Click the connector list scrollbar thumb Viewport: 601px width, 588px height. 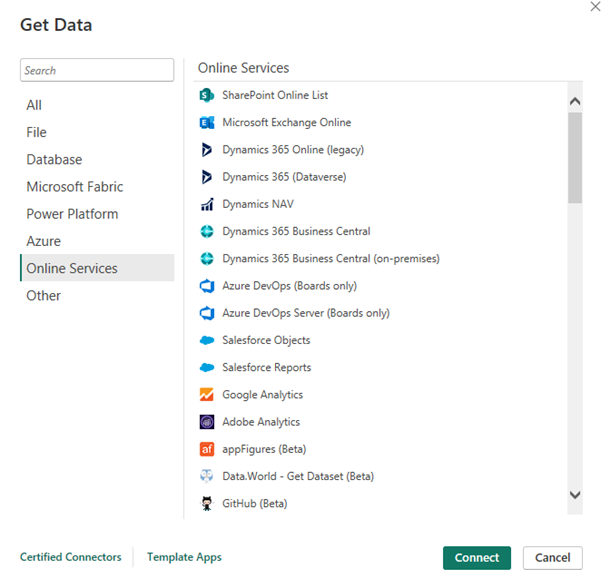pos(575,158)
